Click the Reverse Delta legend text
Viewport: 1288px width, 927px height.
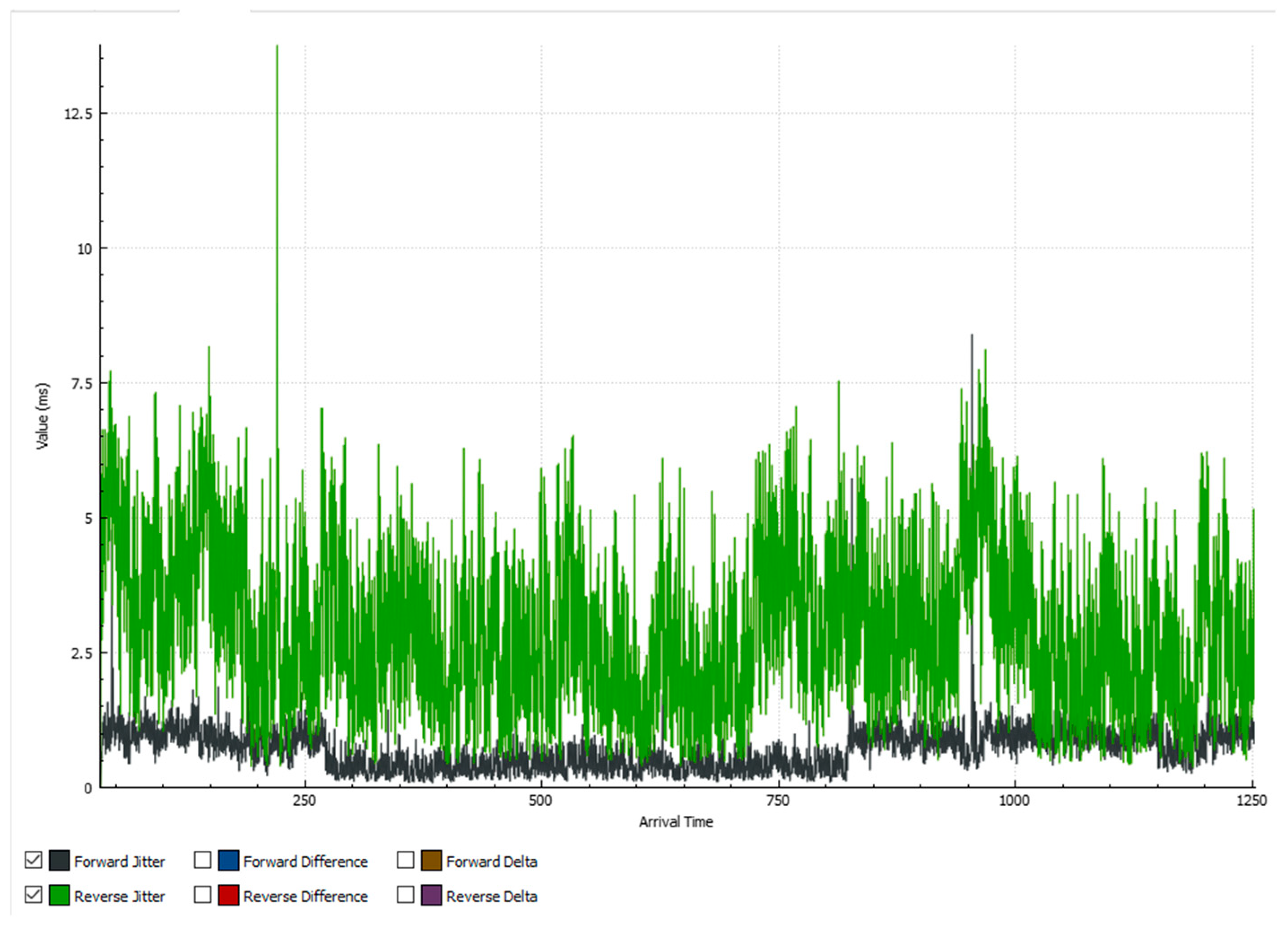click(x=491, y=897)
